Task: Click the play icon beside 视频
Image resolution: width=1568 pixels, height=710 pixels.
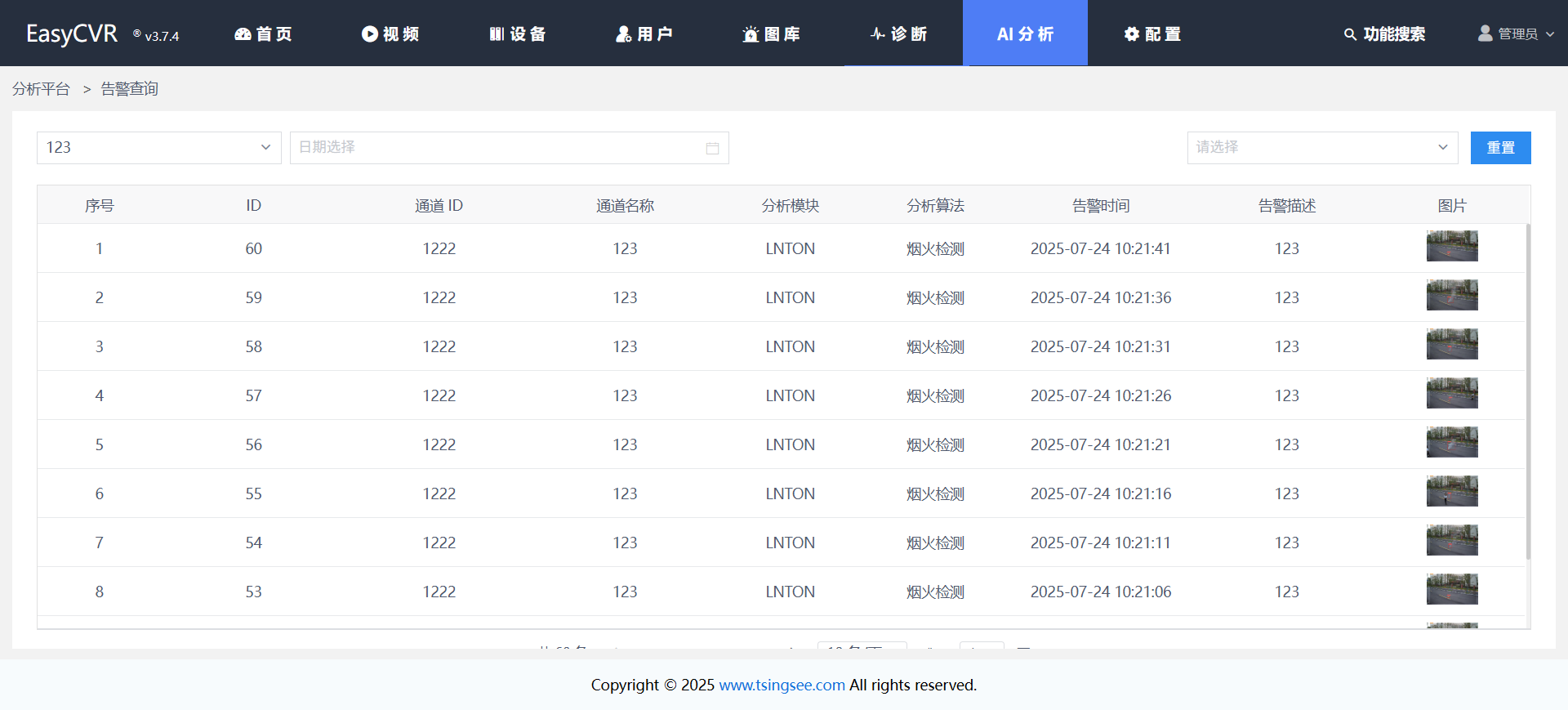Action: pyautogui.click(x=370, y=34)
